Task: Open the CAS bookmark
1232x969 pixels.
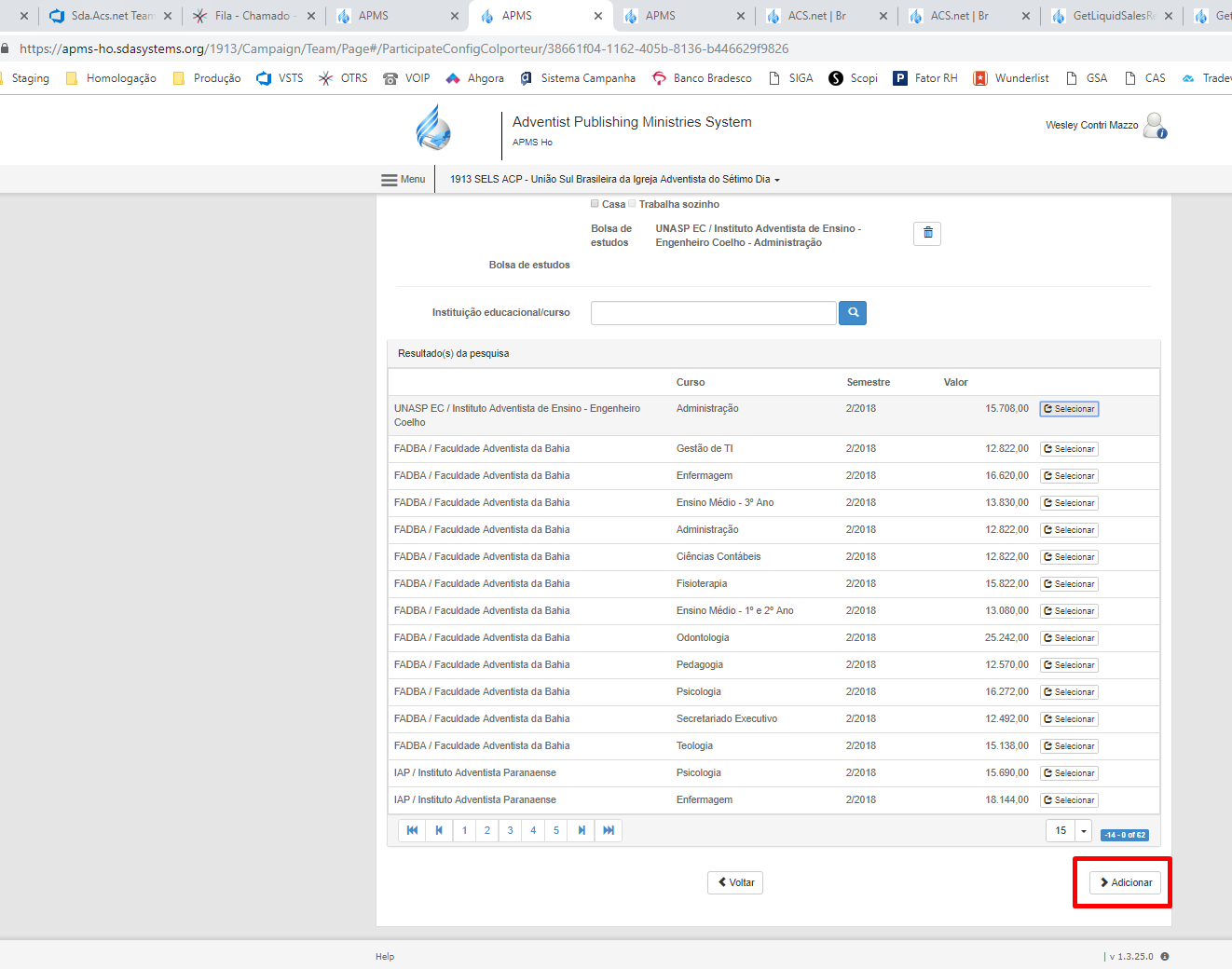Action: click(x=1144, y=78)
